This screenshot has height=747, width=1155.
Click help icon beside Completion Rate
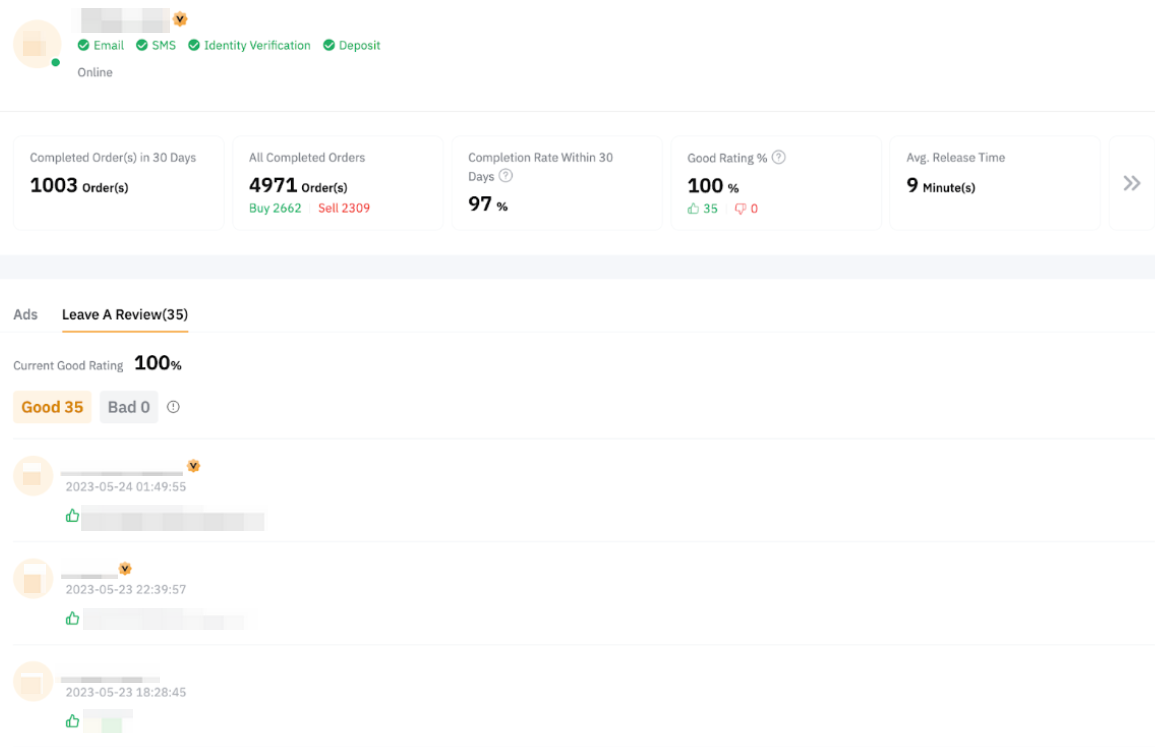coord(506,176)
